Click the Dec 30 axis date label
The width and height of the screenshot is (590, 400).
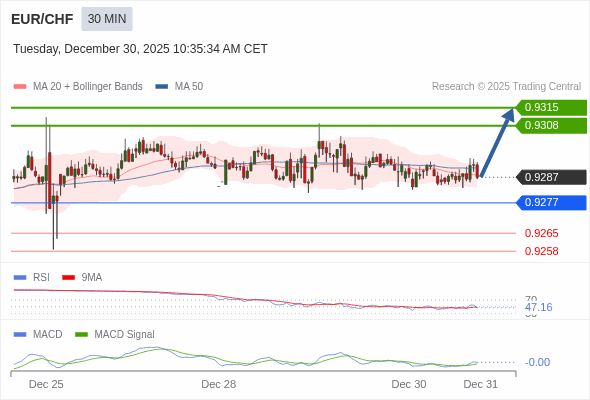[409, 384]
